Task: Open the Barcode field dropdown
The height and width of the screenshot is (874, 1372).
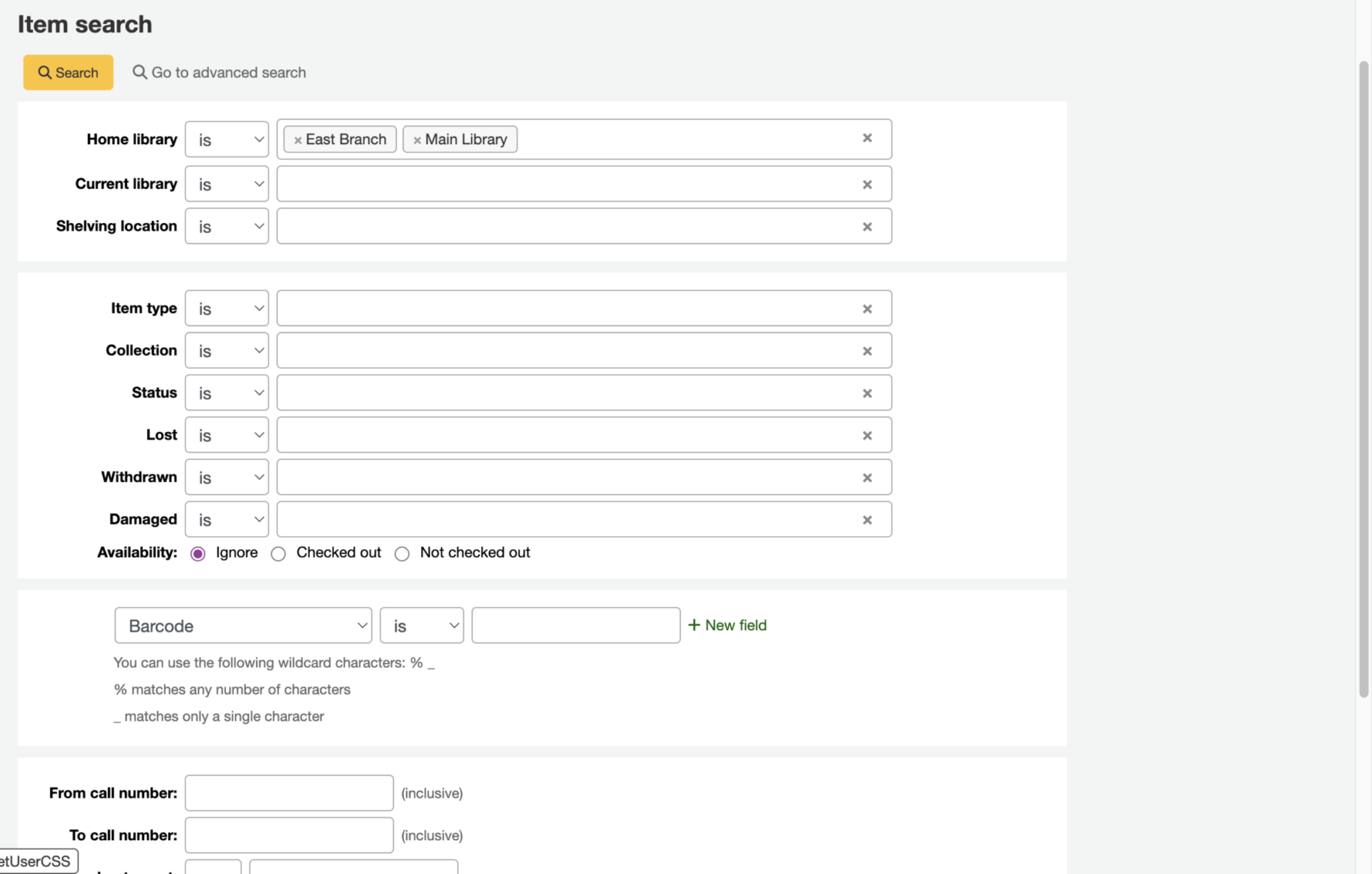Action: 243,625
